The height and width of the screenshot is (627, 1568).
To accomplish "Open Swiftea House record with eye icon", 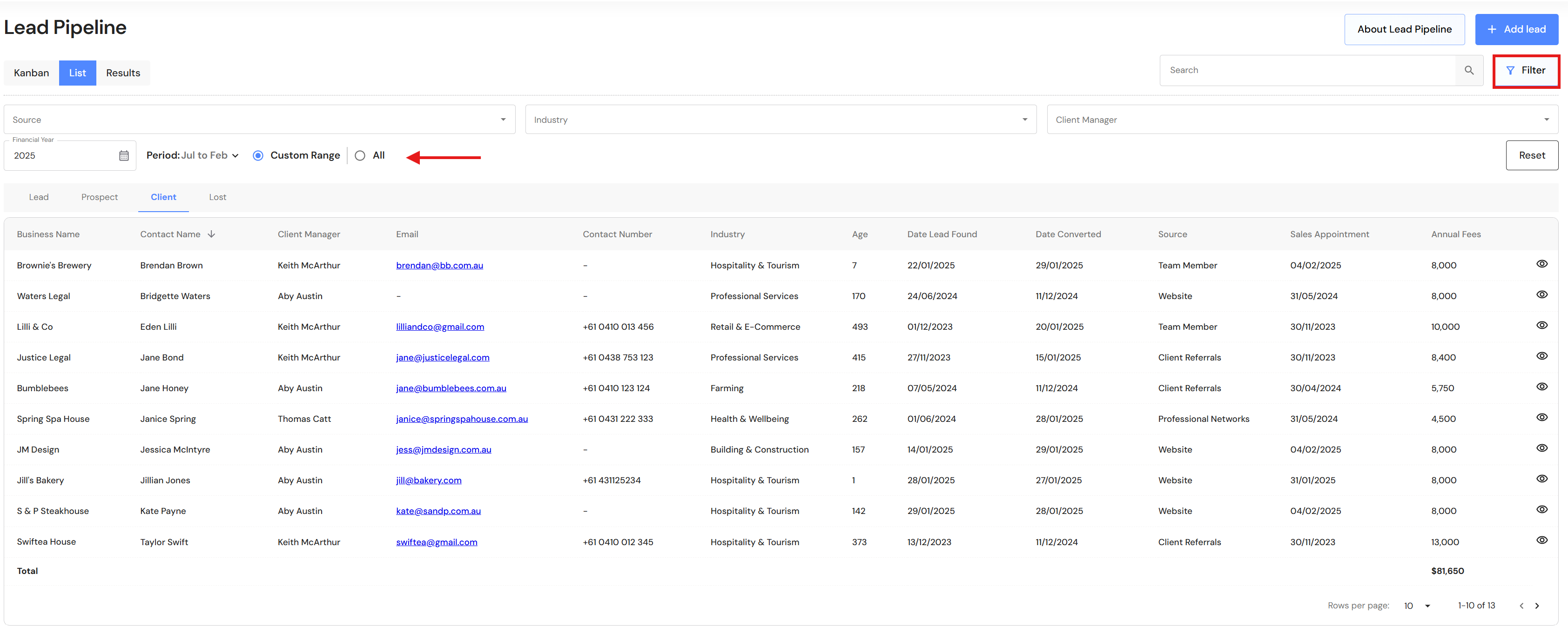I will pos(1541,540).
